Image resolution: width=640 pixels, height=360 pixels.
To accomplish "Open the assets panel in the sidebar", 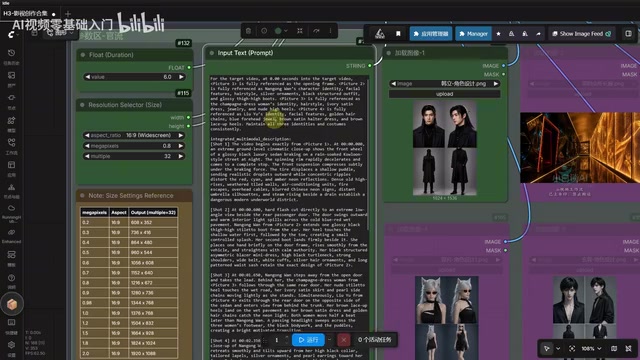I will point(11,76).
